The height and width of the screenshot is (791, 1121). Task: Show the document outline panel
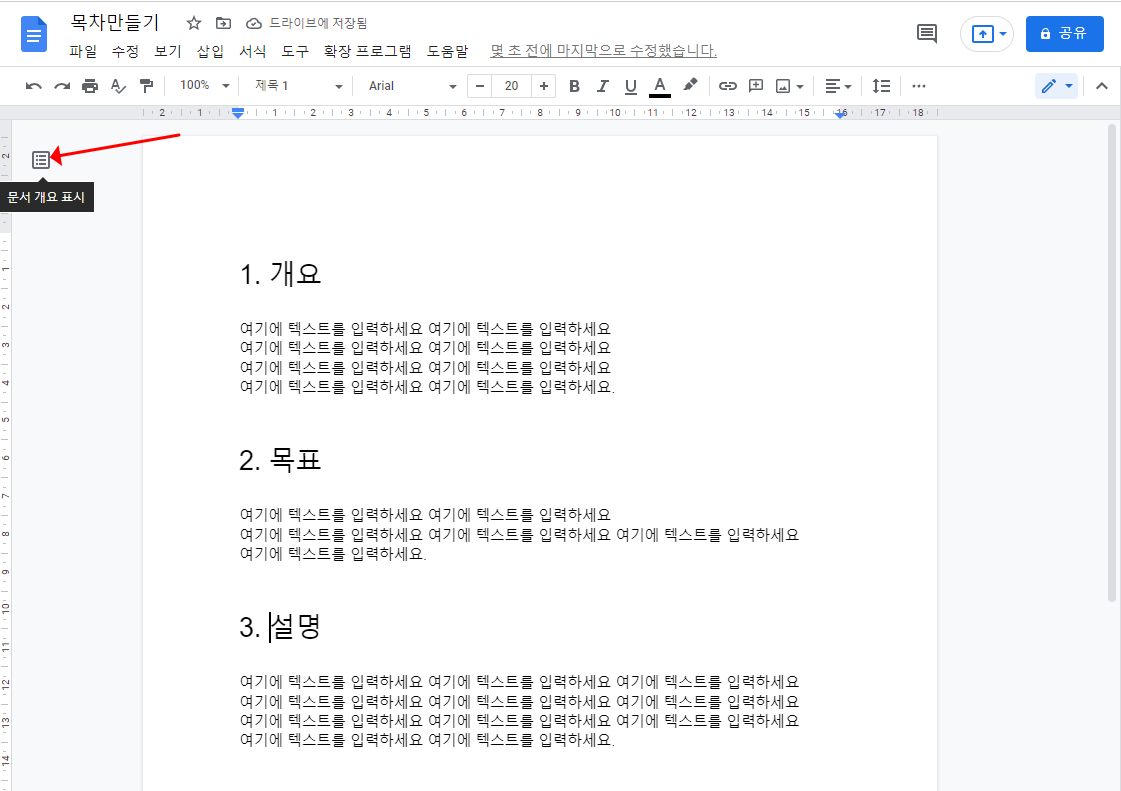tap(40, 158)
